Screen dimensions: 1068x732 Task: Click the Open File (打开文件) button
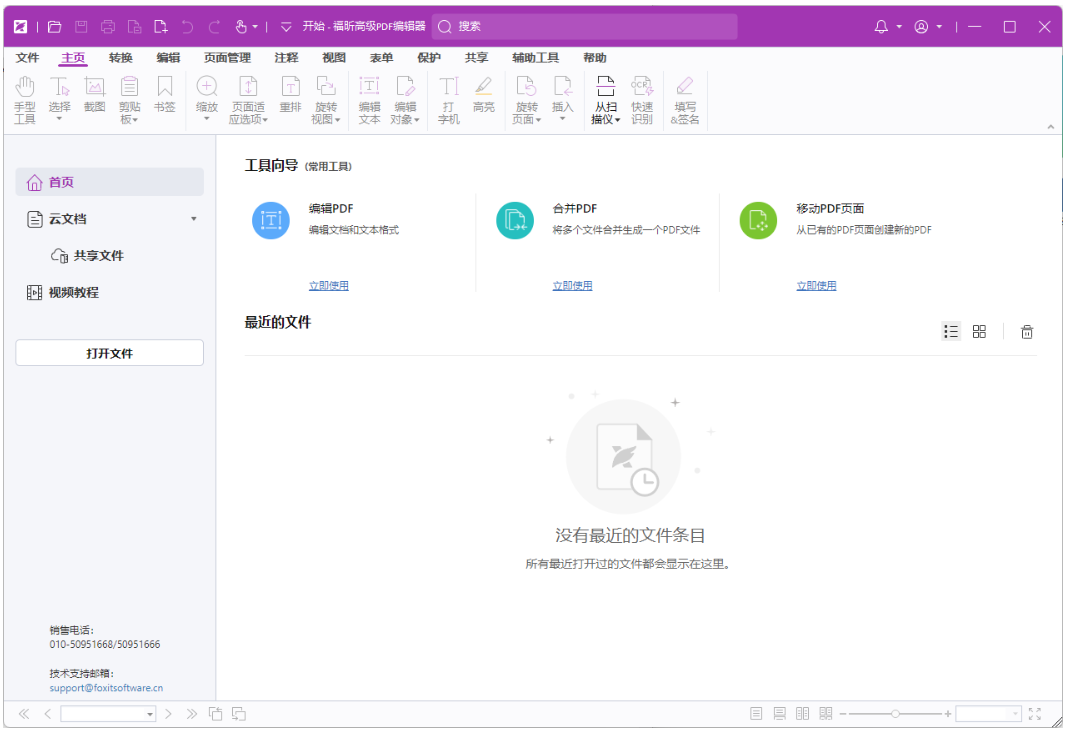click(x=110, y=353)
